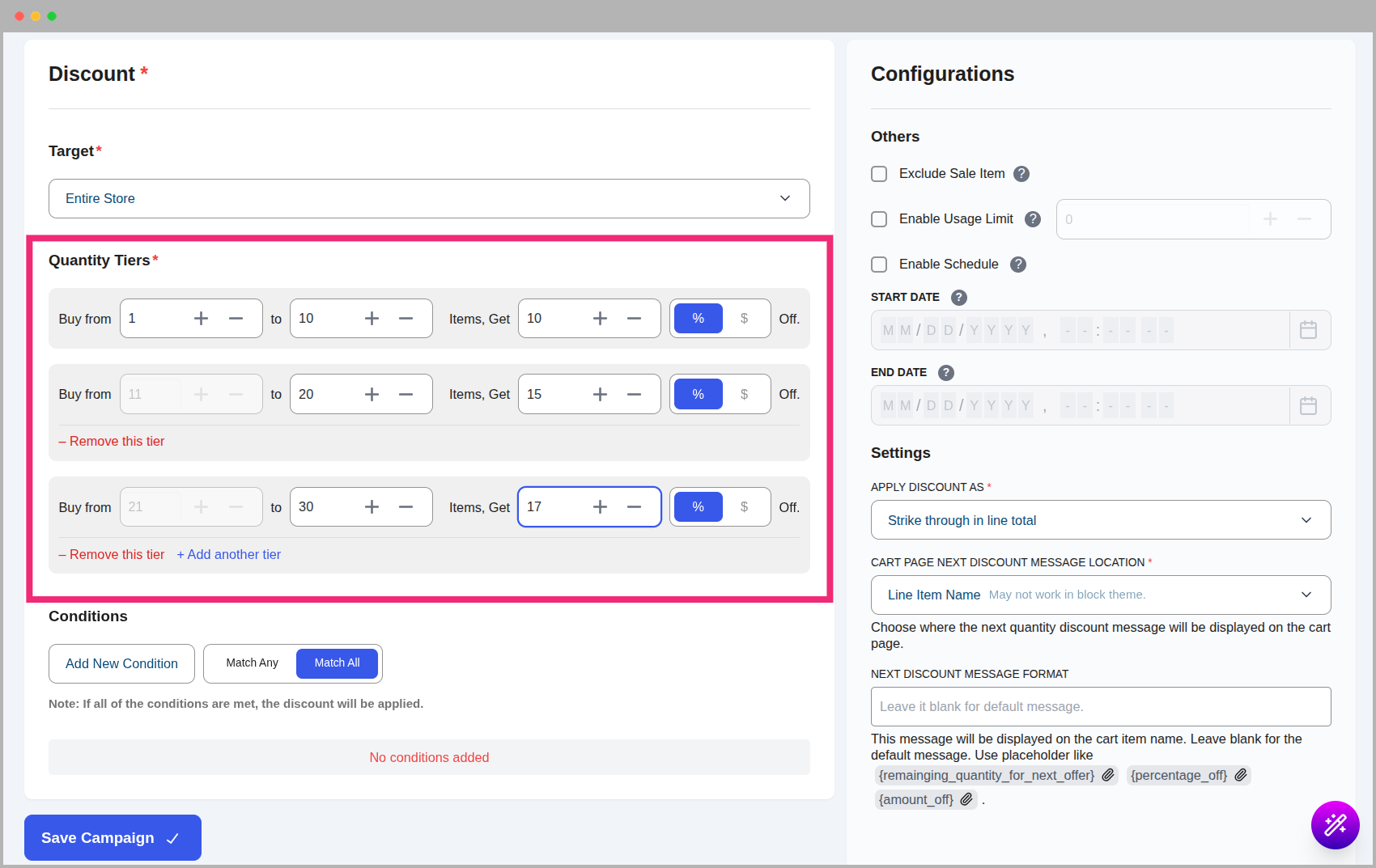Increase the first tier Get value with plus
Screen dimensions: 1376x868
click(x=600, y=318)
